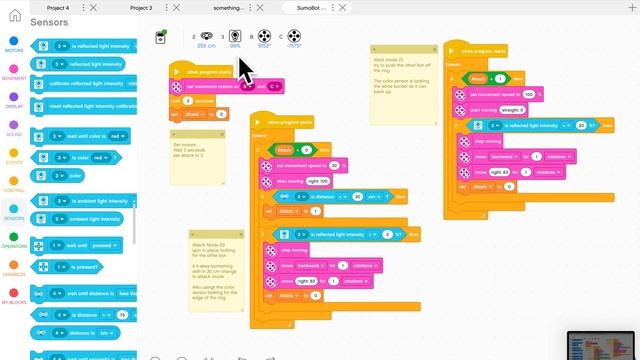Go to the Home screen icon

[x=15, y=16]
